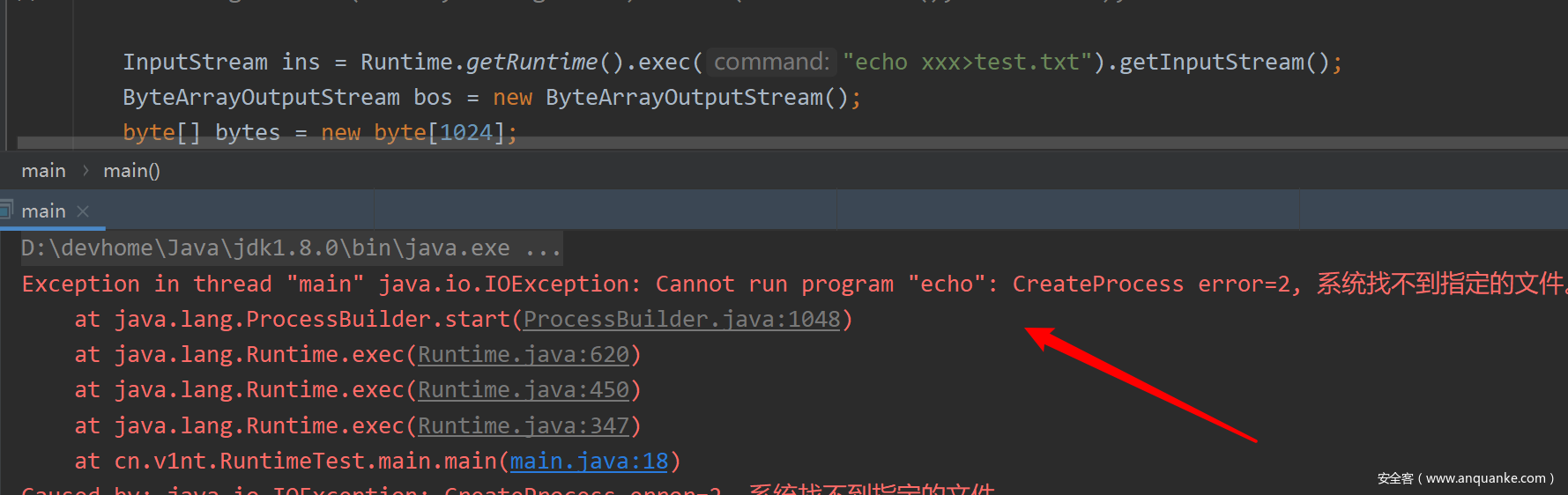Open the Runtime.java:450 stack trace link
Screen dimensions: 1568x495
(523, 389)
